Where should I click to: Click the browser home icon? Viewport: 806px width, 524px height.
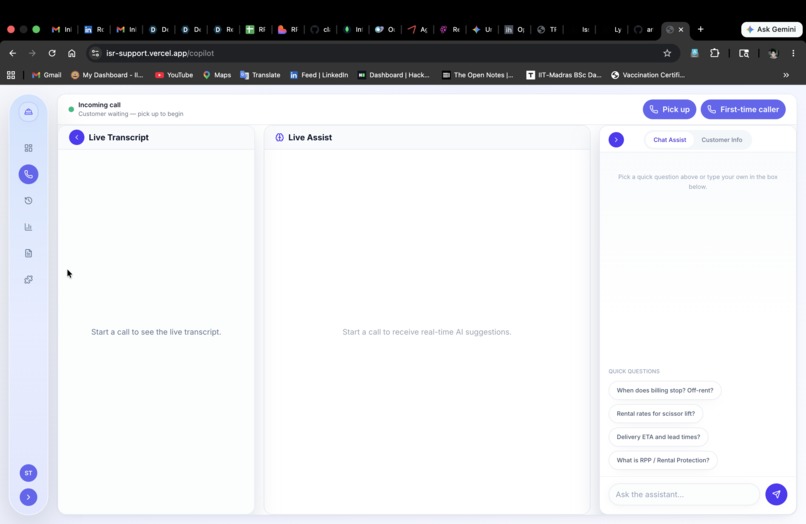pos(71,53)
